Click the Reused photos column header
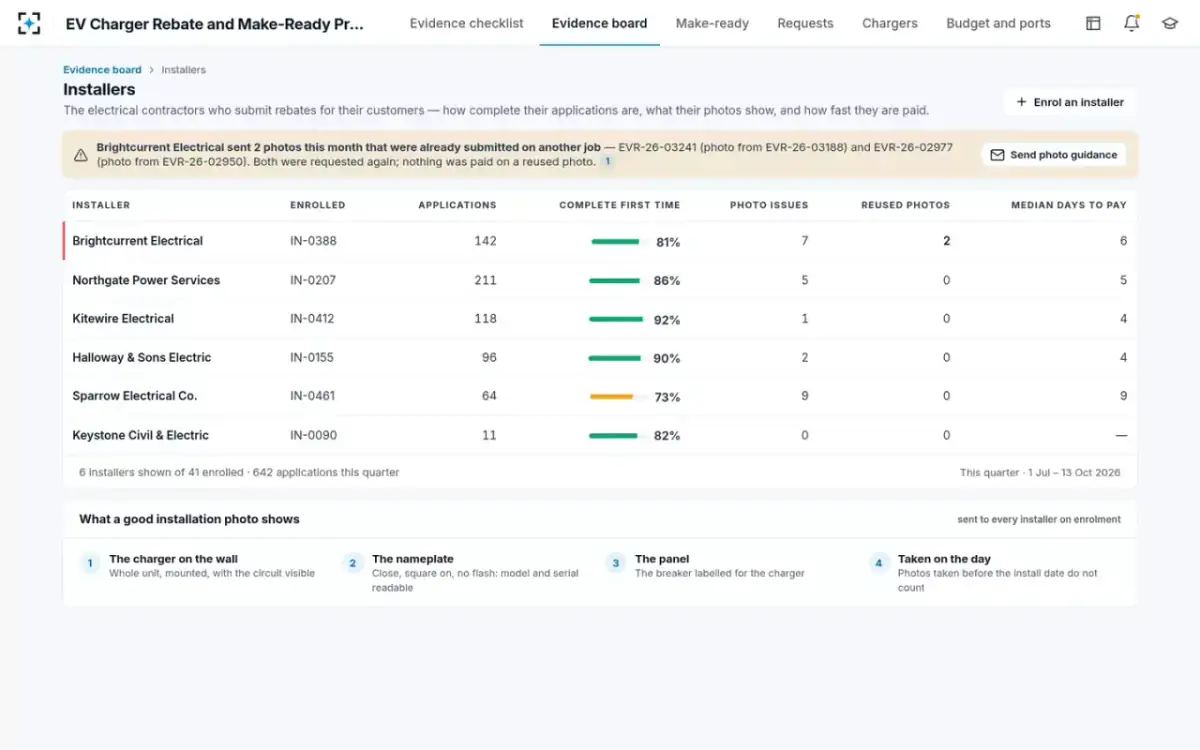The height and width of the screenshot is (750, 1200). (905, 205)
